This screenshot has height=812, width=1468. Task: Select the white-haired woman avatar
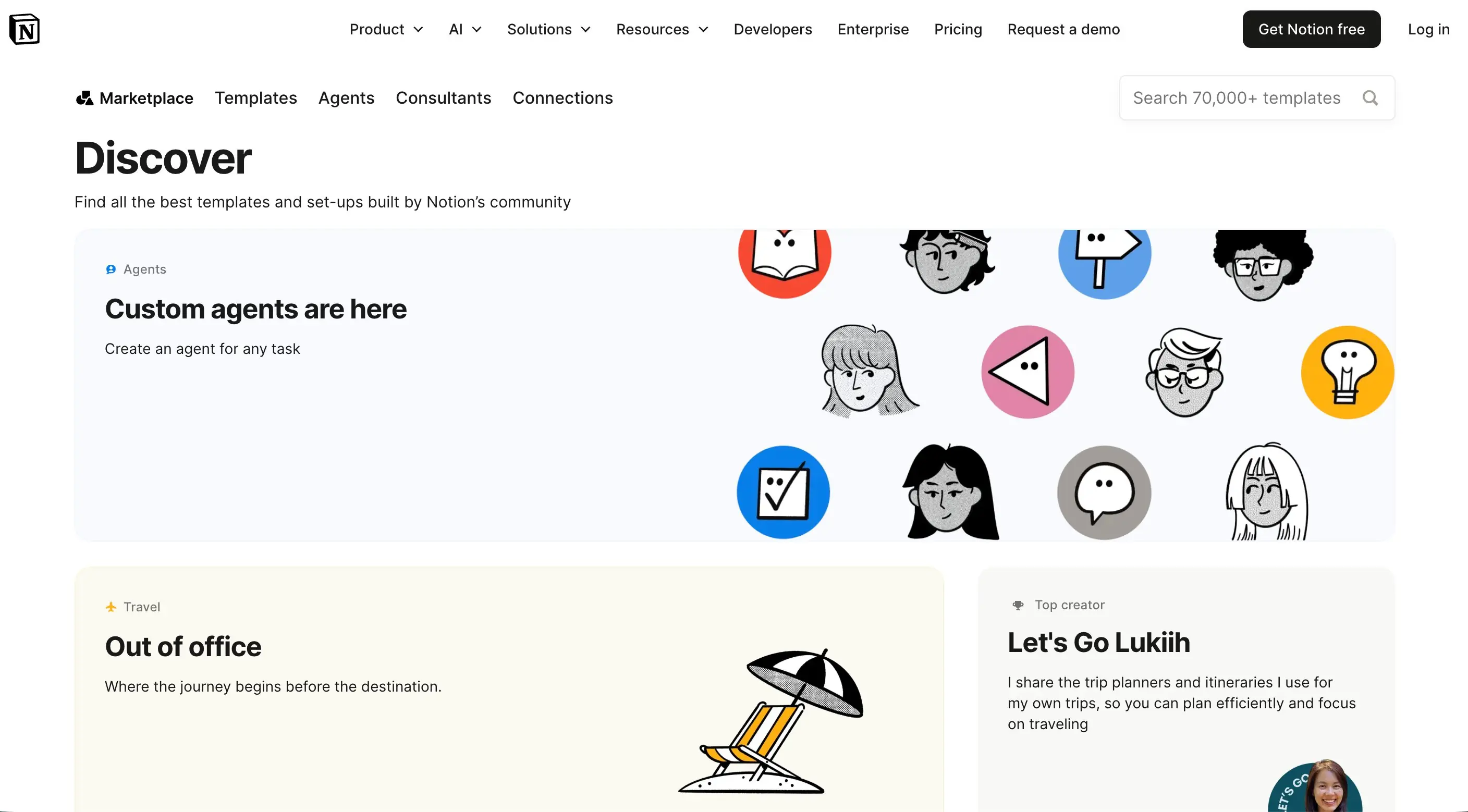[1267, 491]
